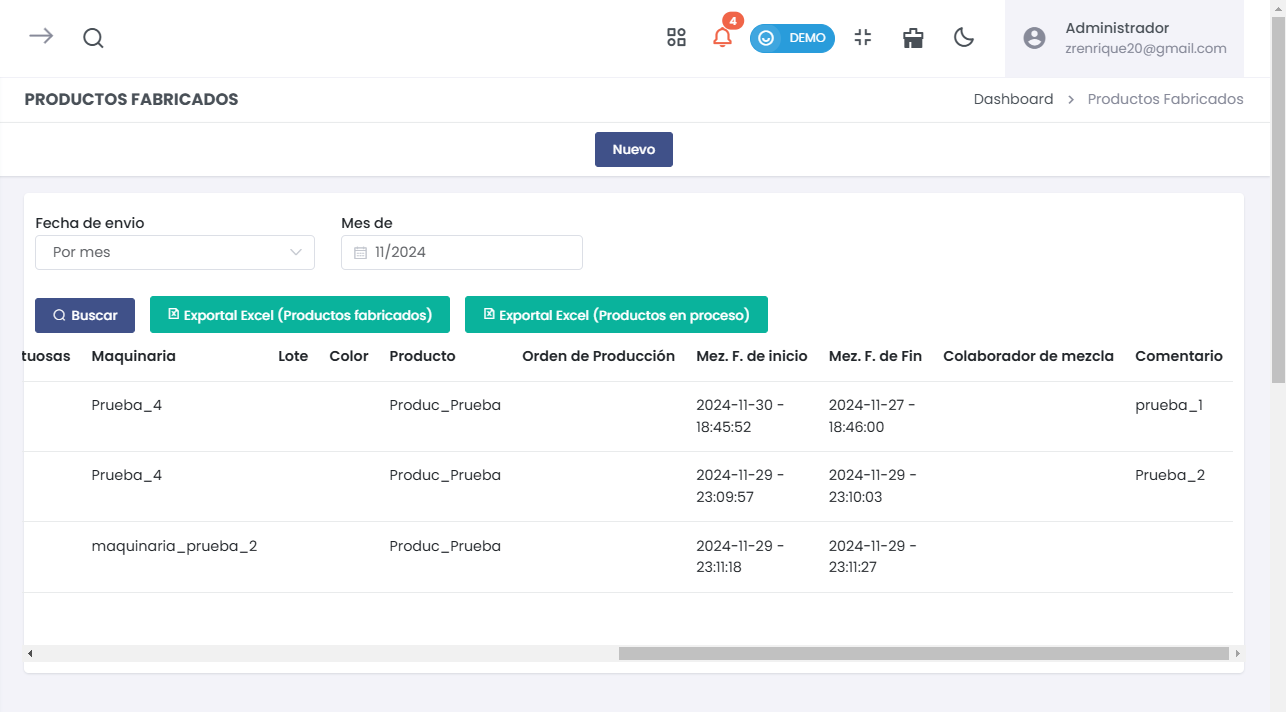Toggle dark mode with the moon icon
The width and height of the screenshot is (1286, 712).
963,38
